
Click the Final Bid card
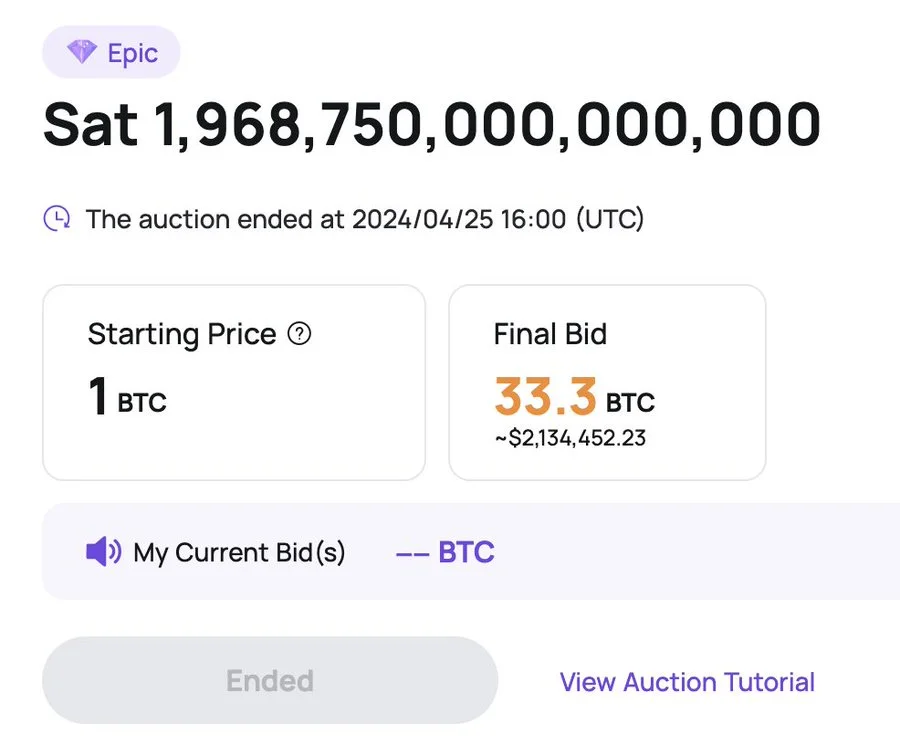click(607, 382)
